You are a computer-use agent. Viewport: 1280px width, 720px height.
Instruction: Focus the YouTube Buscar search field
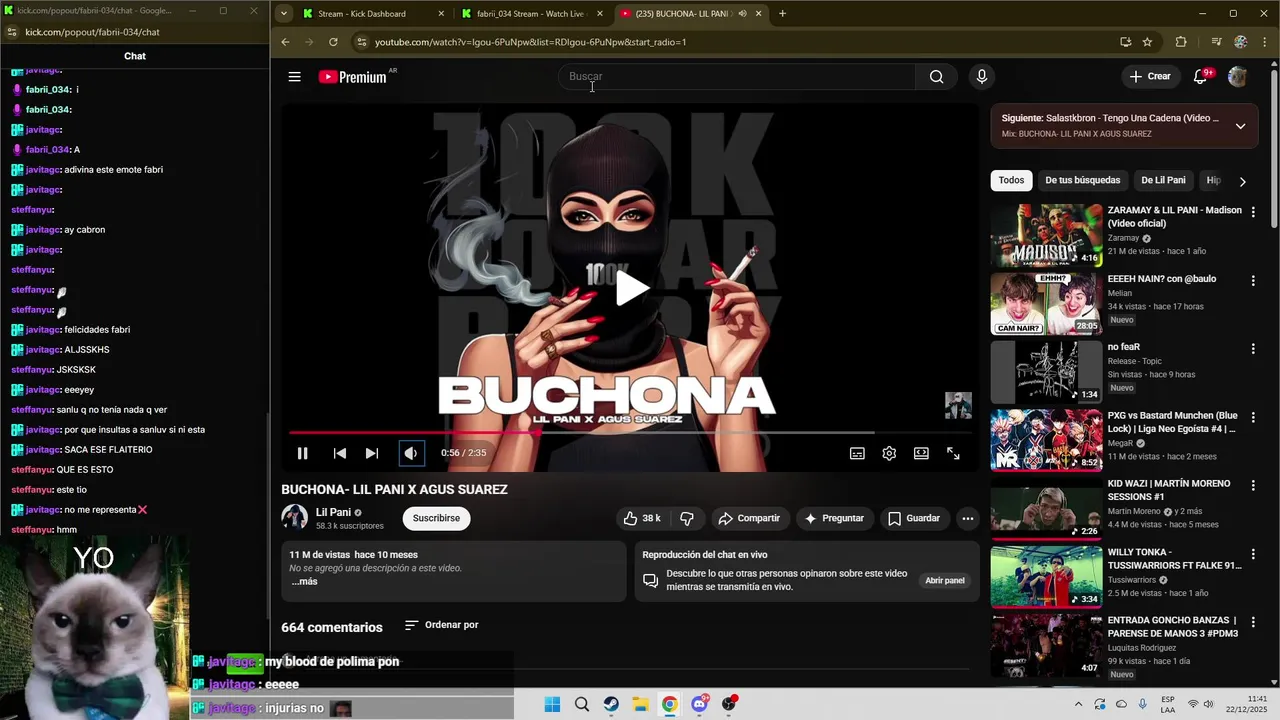pyautogui.click(x=737, y=77)
